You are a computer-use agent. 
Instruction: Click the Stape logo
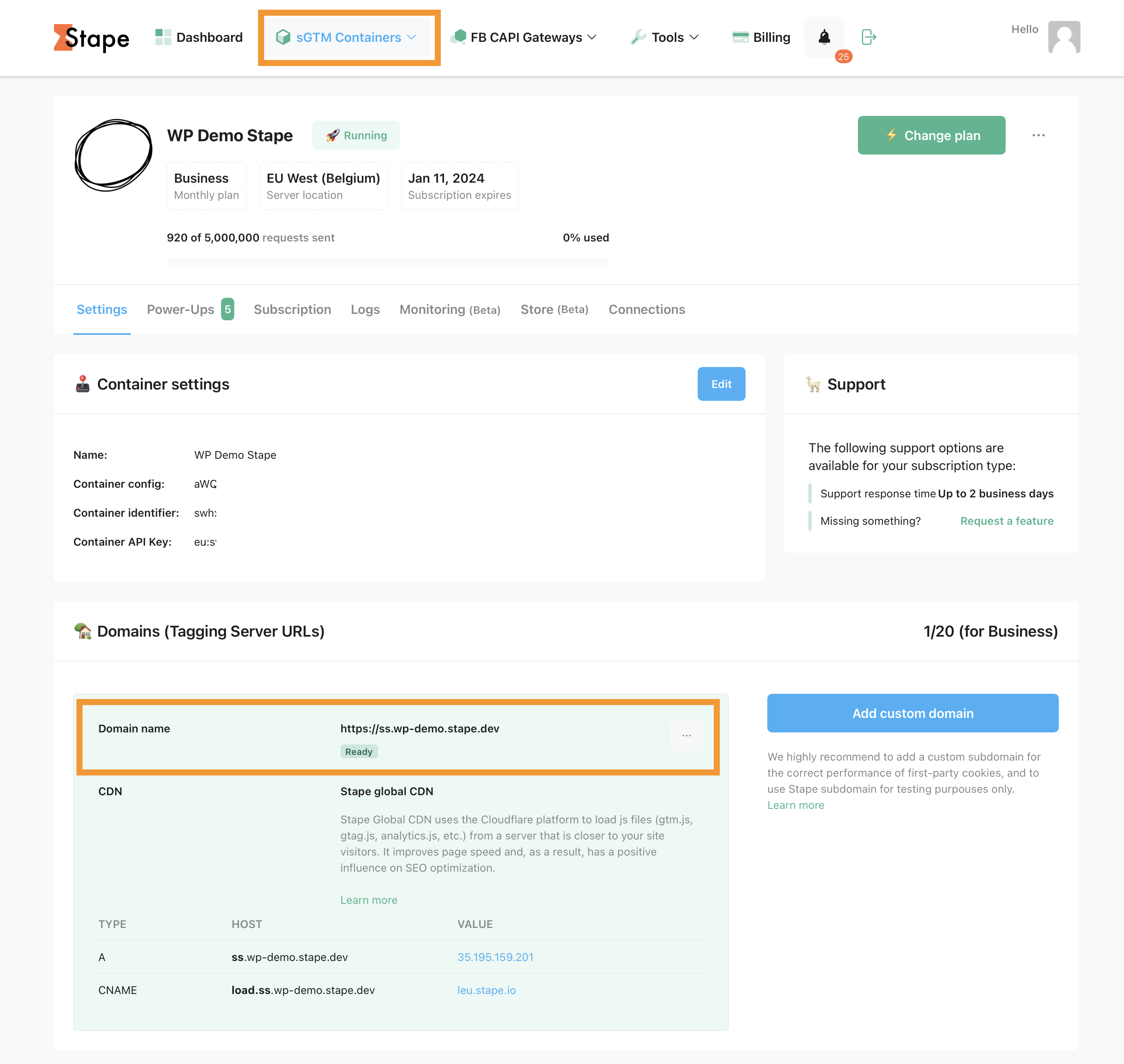[91, 37]
